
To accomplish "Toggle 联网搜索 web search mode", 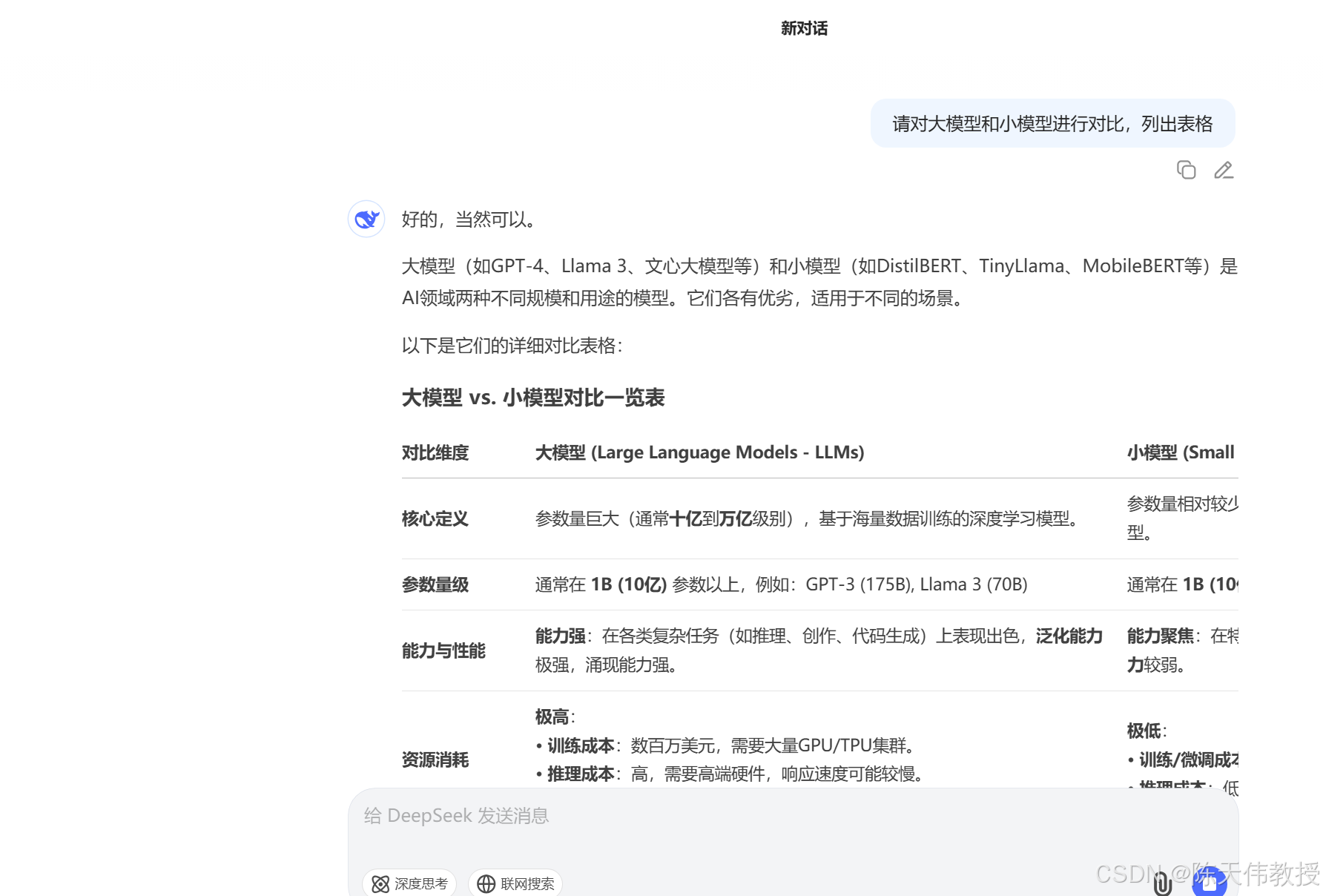I will click(x=515, y=883).
